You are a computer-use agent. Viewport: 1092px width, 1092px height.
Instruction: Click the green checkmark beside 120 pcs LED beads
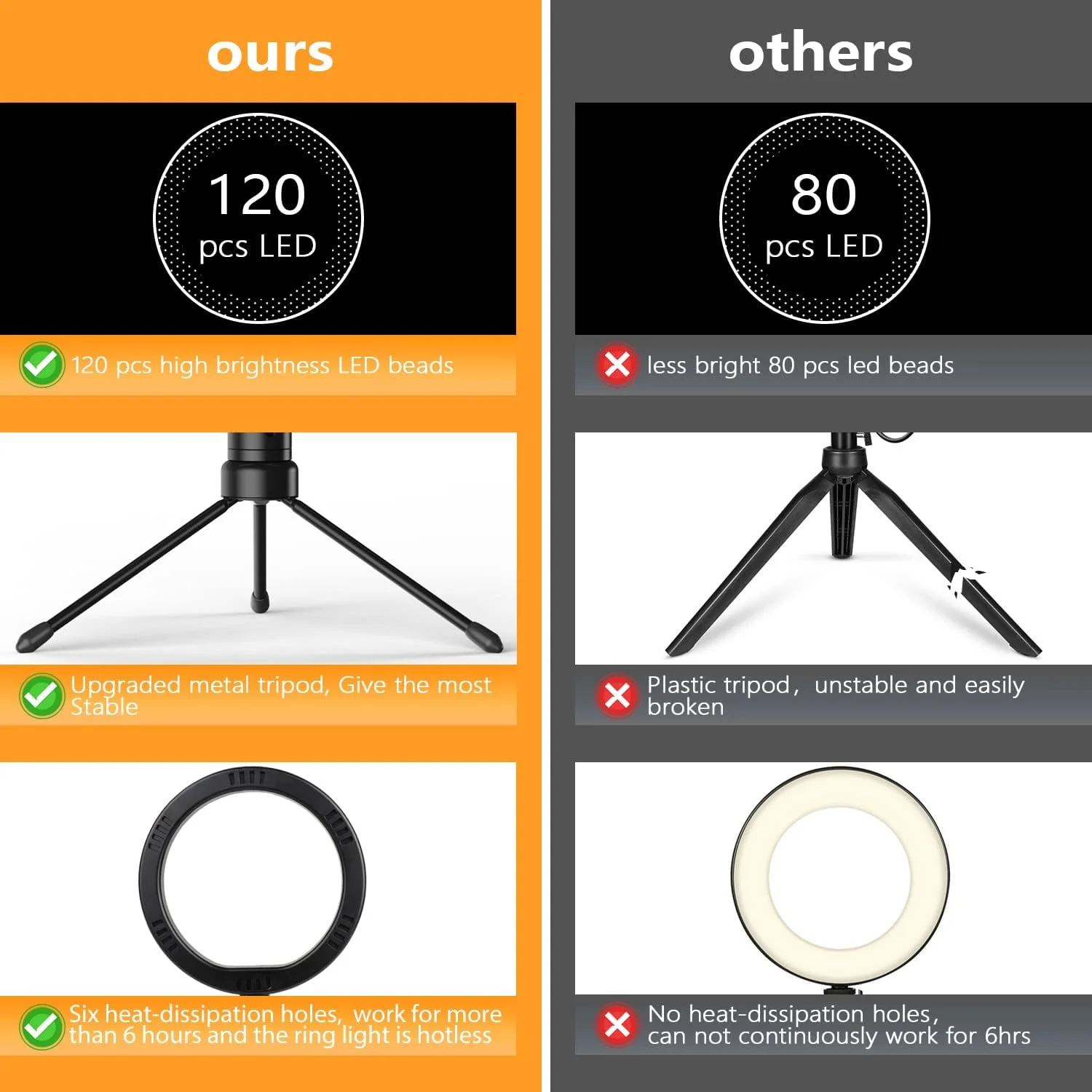tap(41, 365)
